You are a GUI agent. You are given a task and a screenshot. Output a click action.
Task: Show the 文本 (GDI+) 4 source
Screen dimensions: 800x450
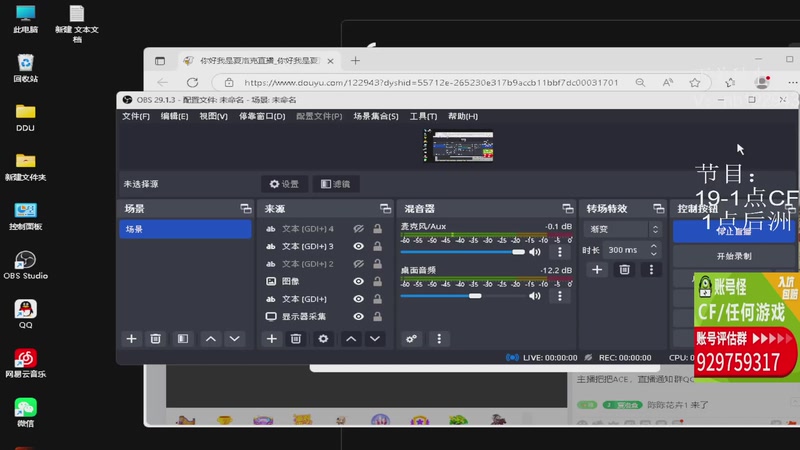(x=359, y=229)
